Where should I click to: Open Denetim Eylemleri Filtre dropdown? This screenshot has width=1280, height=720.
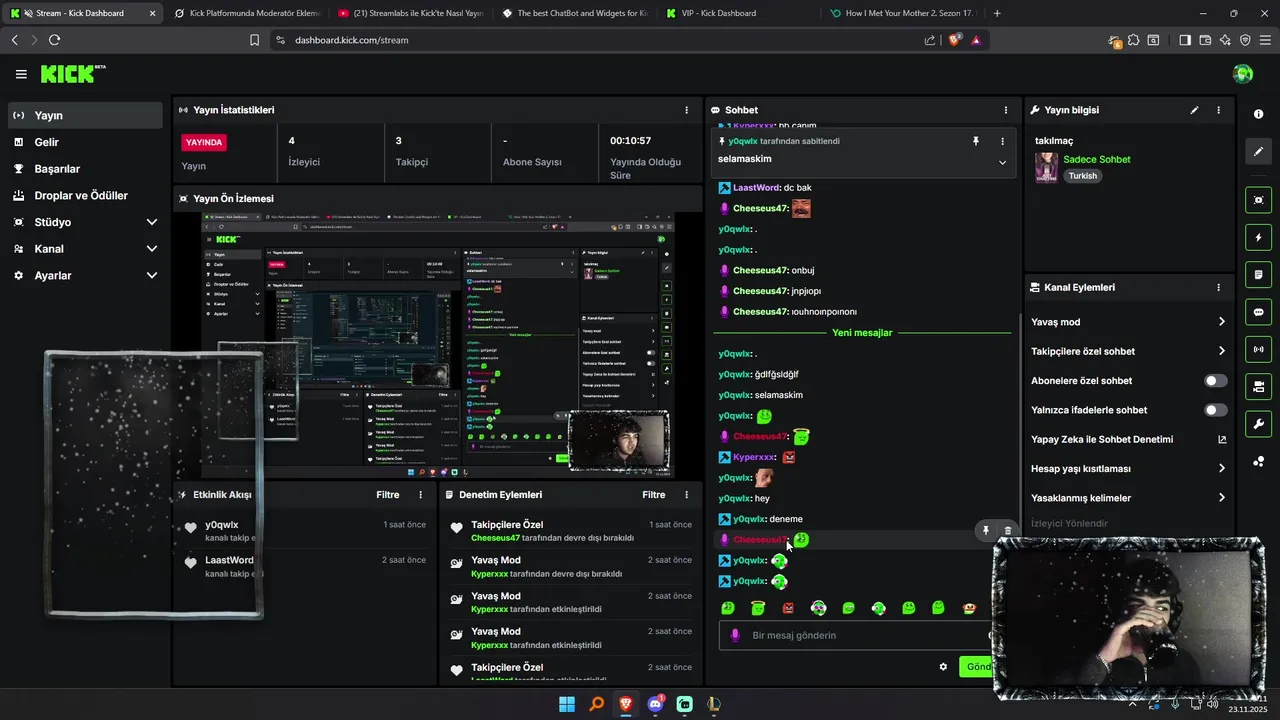(654, 495)
